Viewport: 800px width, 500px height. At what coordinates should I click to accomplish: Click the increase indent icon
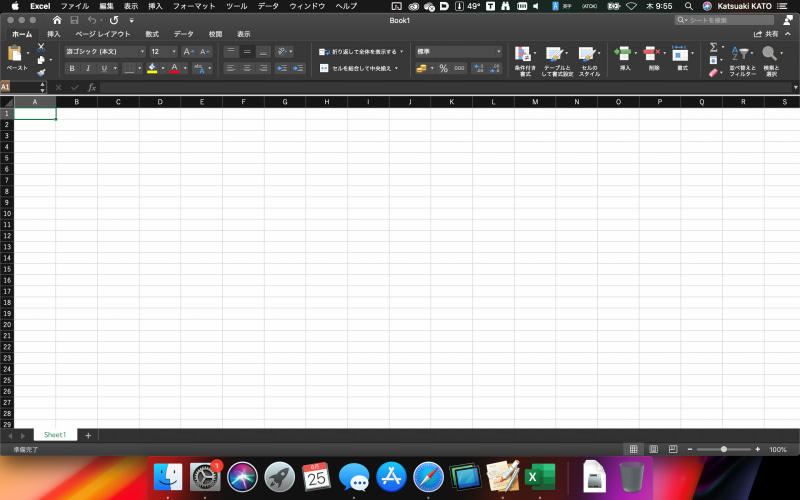298,68
